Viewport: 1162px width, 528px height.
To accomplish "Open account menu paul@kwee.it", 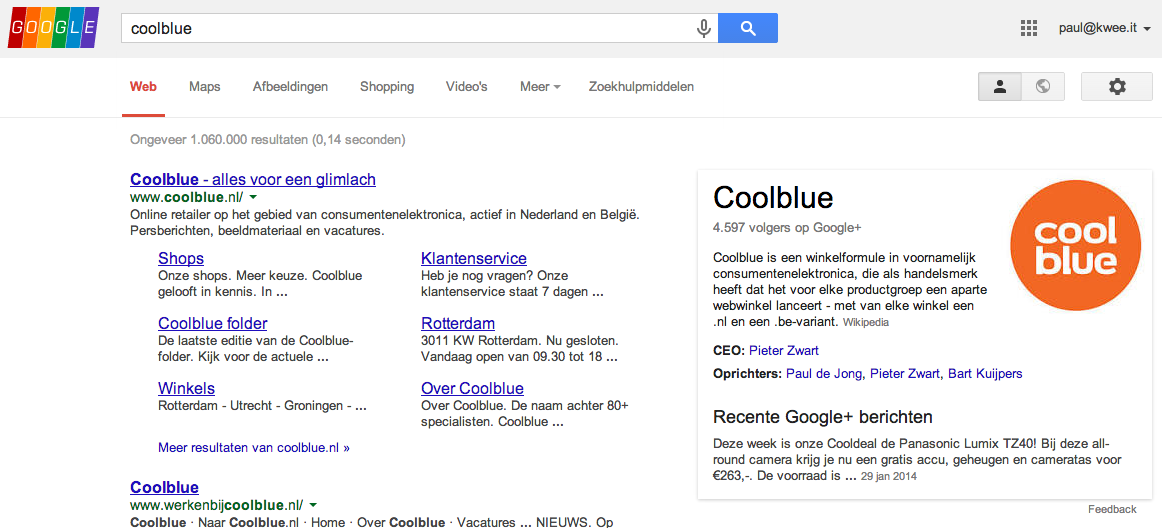I will tap(1104, 28).
